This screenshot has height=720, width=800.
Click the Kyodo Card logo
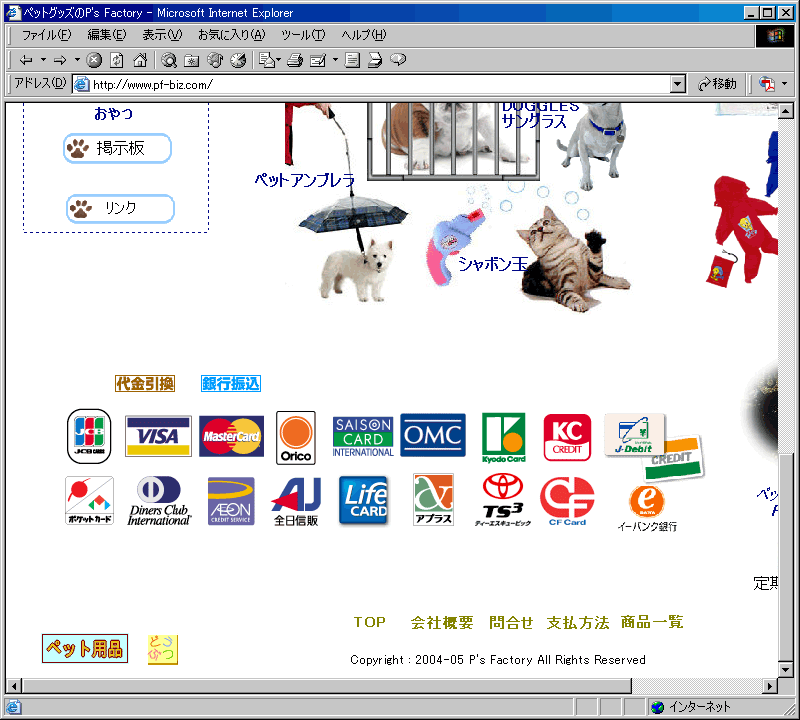(x=504, y=438)
